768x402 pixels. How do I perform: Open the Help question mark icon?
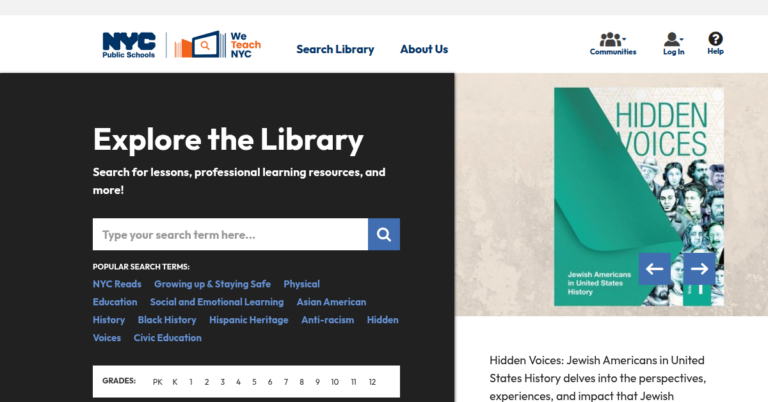(x=715, y=44)
